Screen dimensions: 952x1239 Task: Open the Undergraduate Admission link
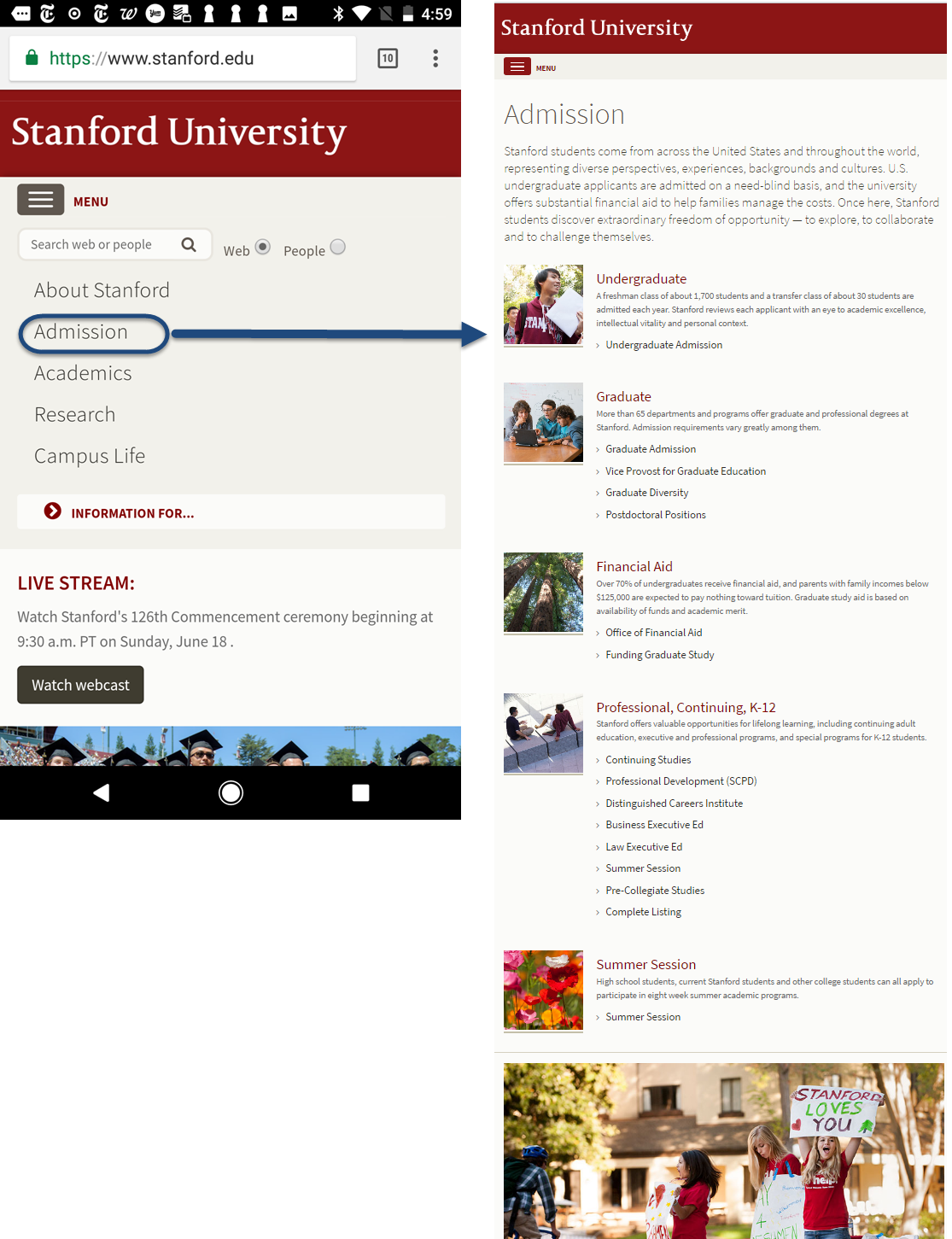663,345
